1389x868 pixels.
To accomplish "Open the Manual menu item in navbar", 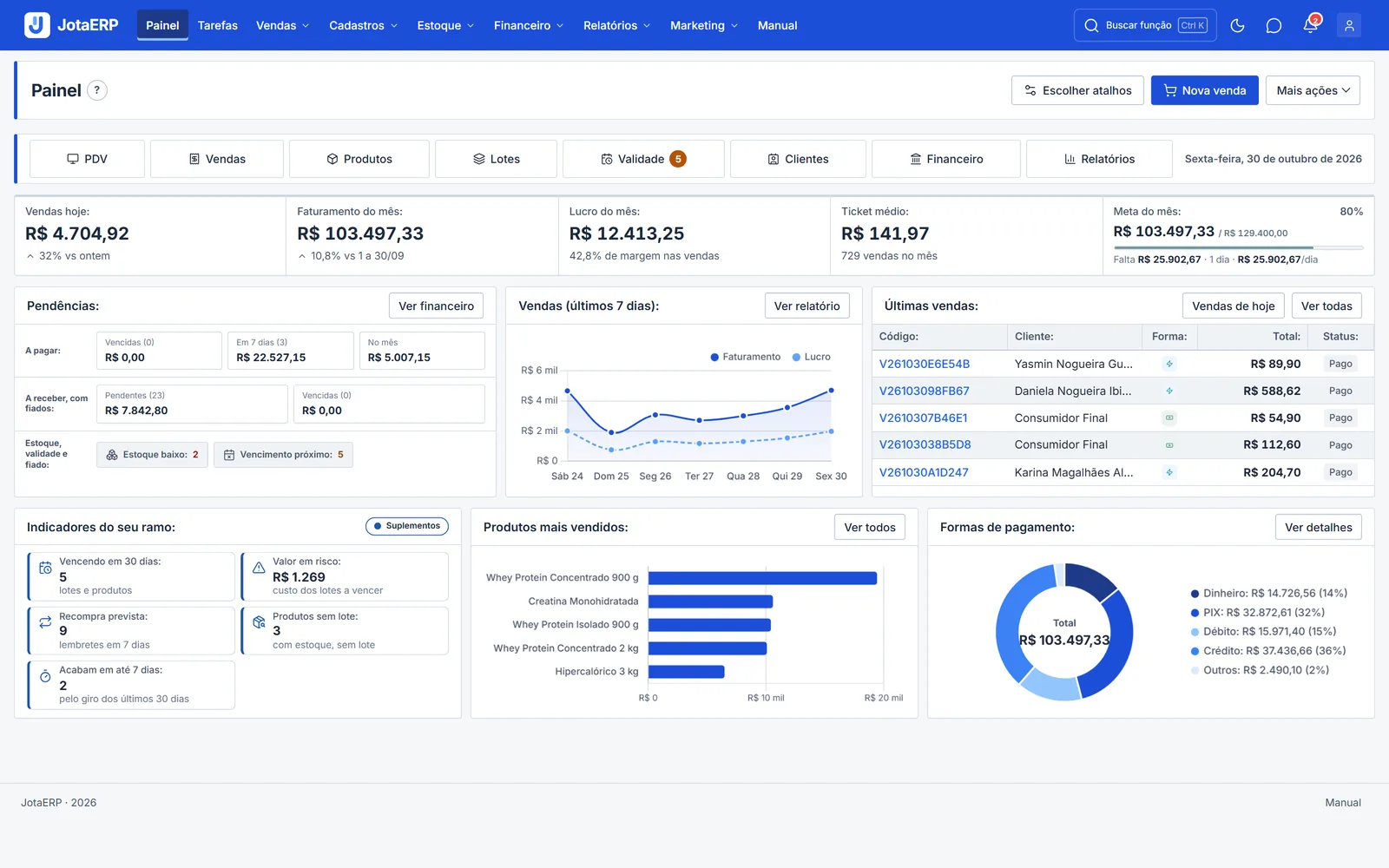I will (x=778, y=26).
